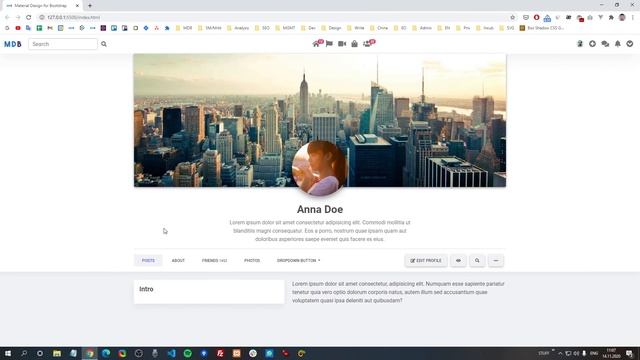
Task: Open the Windows notification center icon
Action: [x=630, y=353]
